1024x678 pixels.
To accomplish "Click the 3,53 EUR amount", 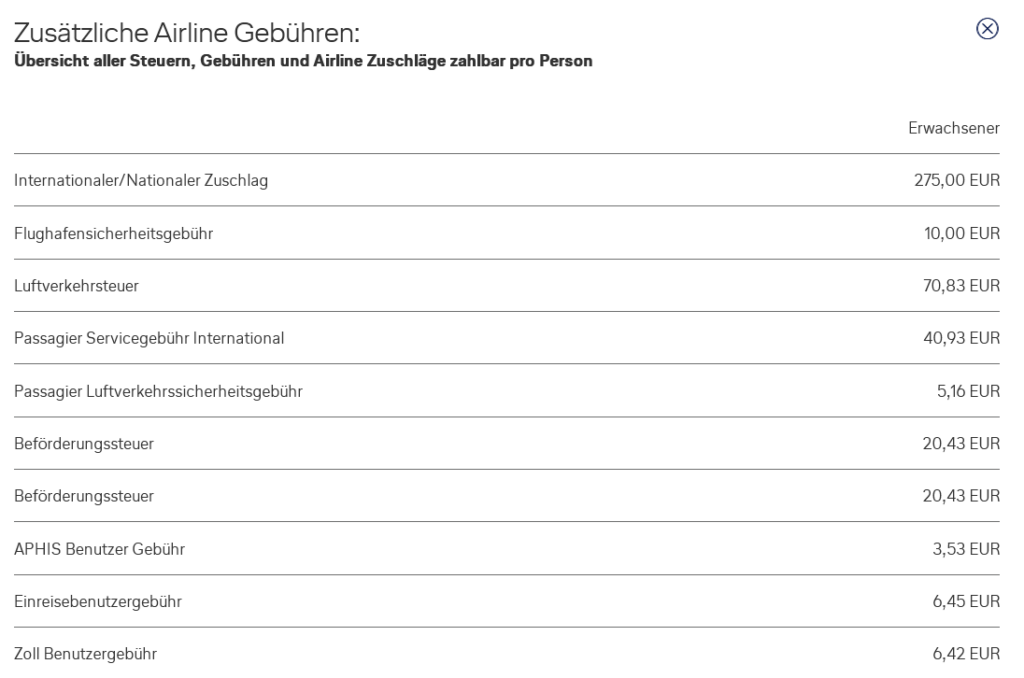I will pyautogui.click(x=964, y=549).
